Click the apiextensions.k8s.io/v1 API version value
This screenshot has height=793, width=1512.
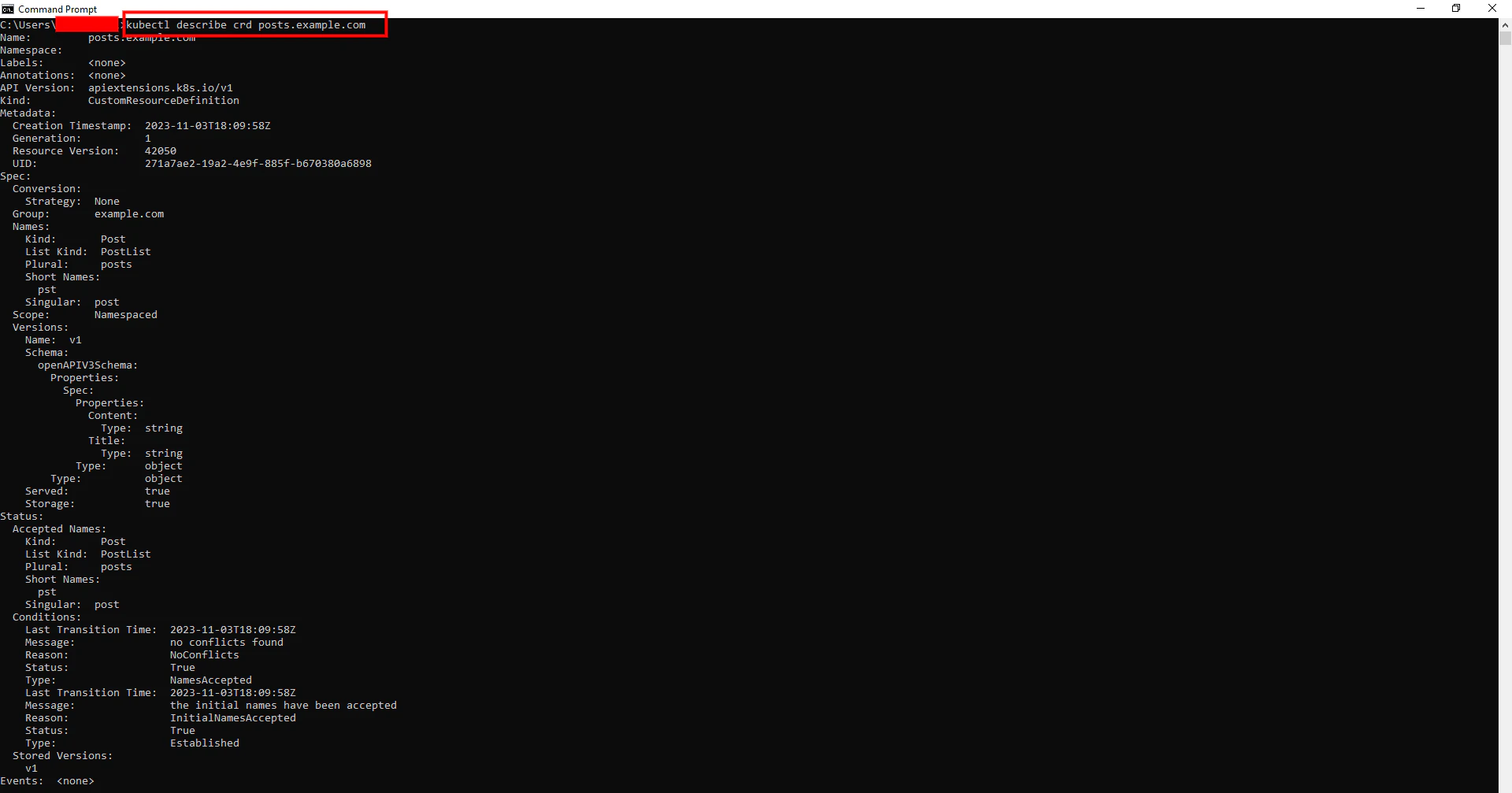[x=160, y=88]
